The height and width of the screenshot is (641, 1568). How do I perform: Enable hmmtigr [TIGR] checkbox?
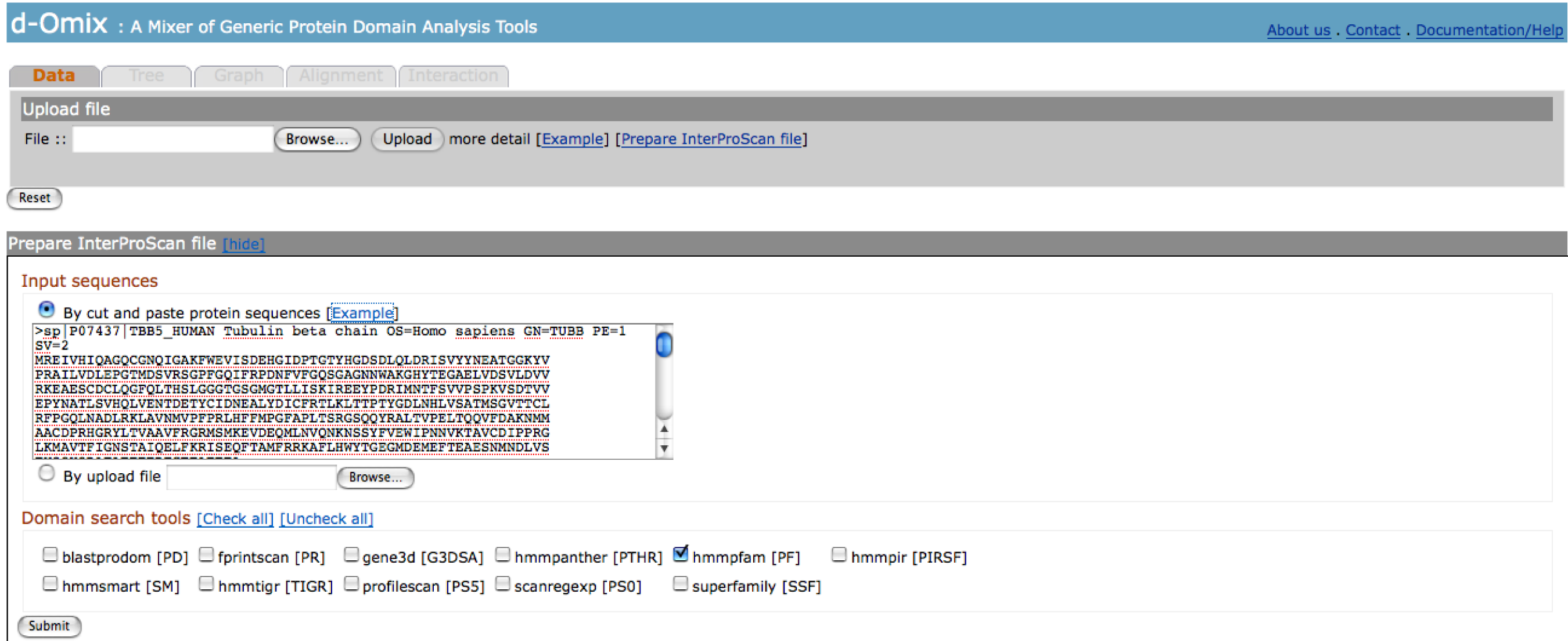click(x=206, y=584)
